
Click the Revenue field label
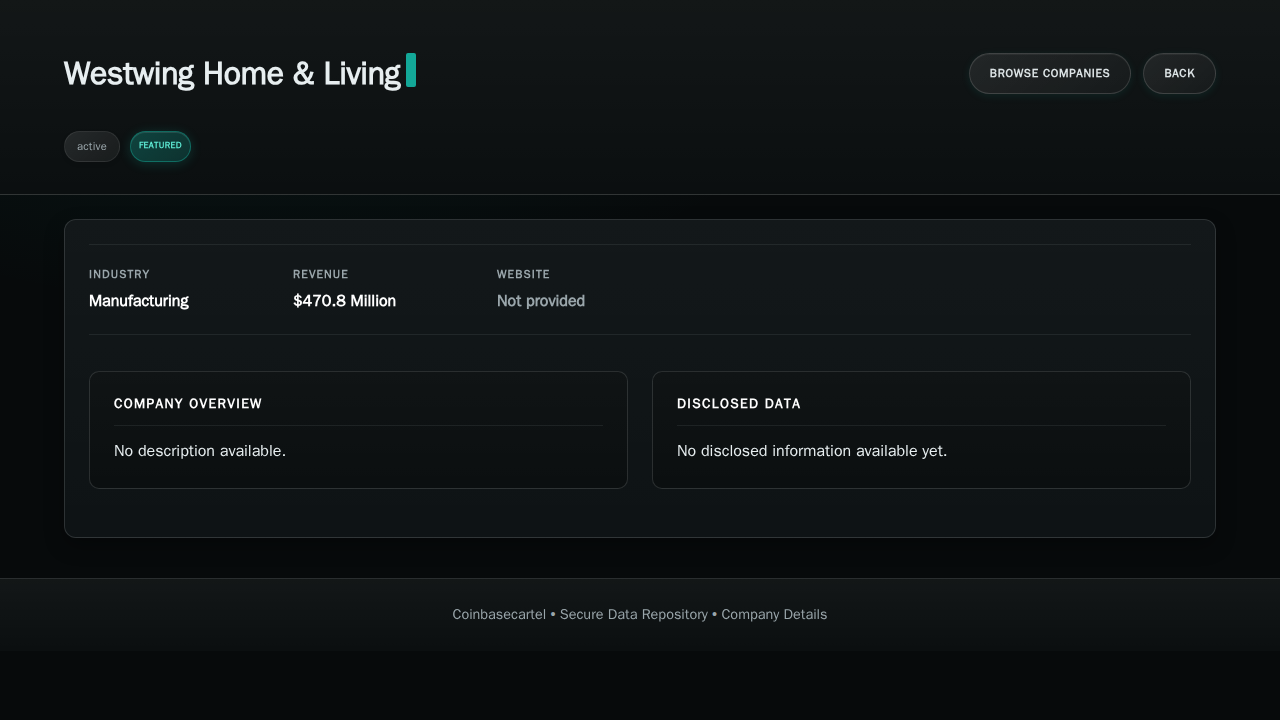click(x=320, y=274)
